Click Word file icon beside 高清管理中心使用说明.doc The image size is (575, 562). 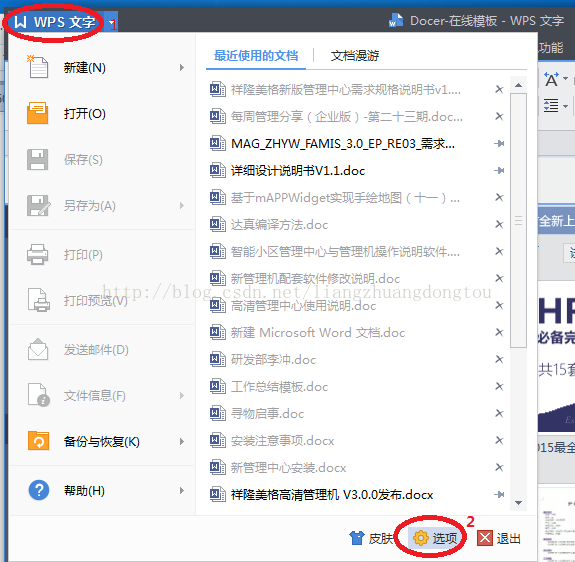217,305
